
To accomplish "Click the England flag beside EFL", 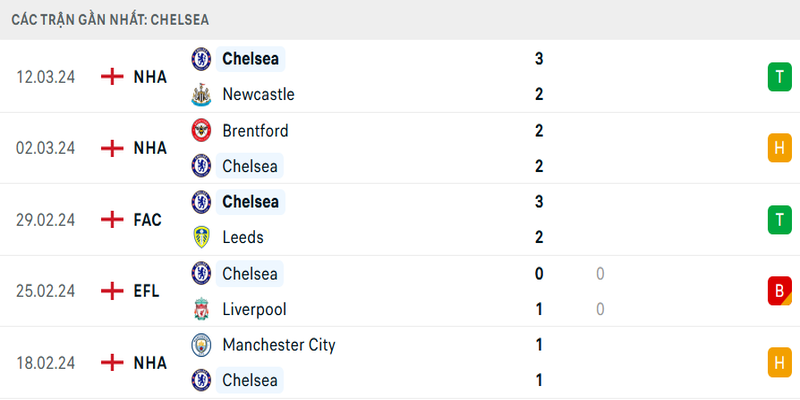I will tap(113, 291).
